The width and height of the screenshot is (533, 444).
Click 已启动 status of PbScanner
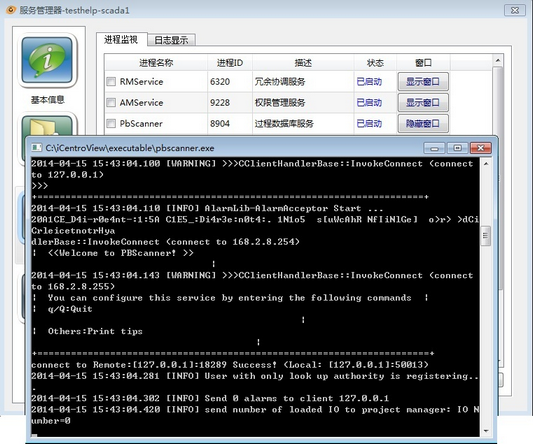(x=369, y=123)
